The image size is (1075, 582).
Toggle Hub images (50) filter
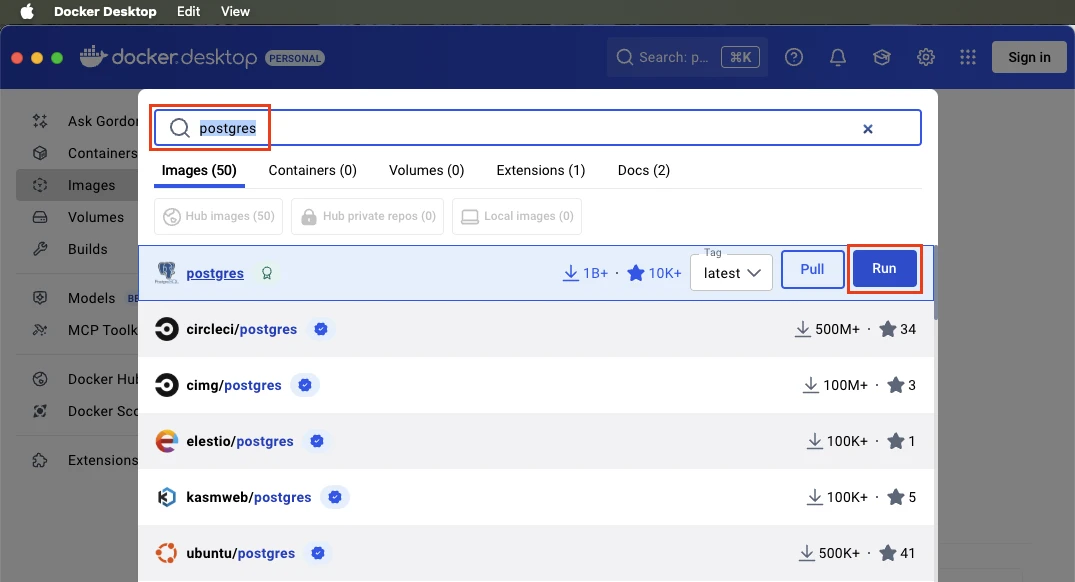click(x=219, y=217)
